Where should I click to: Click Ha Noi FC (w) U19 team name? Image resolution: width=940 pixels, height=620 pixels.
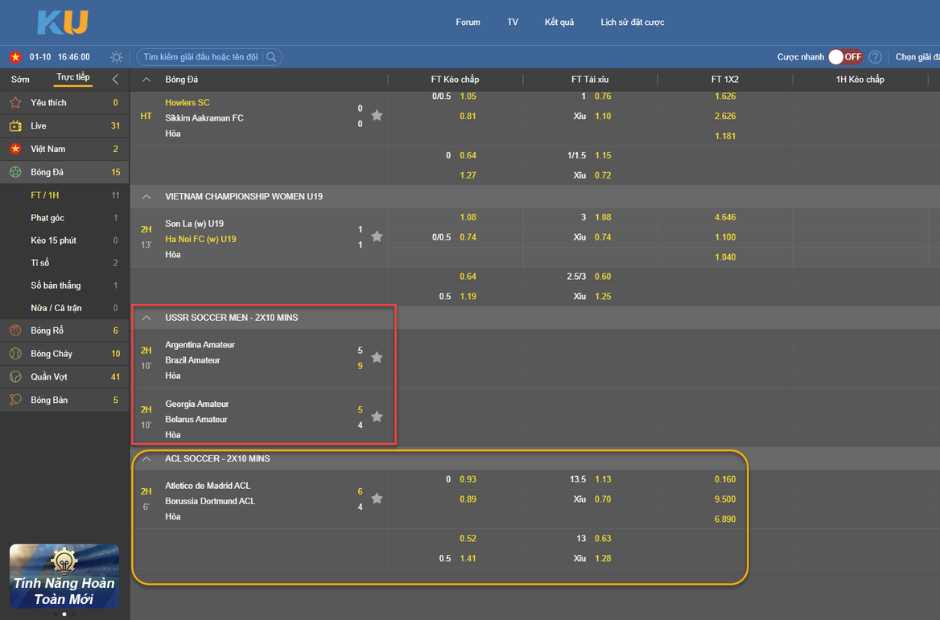click(201, 239)
